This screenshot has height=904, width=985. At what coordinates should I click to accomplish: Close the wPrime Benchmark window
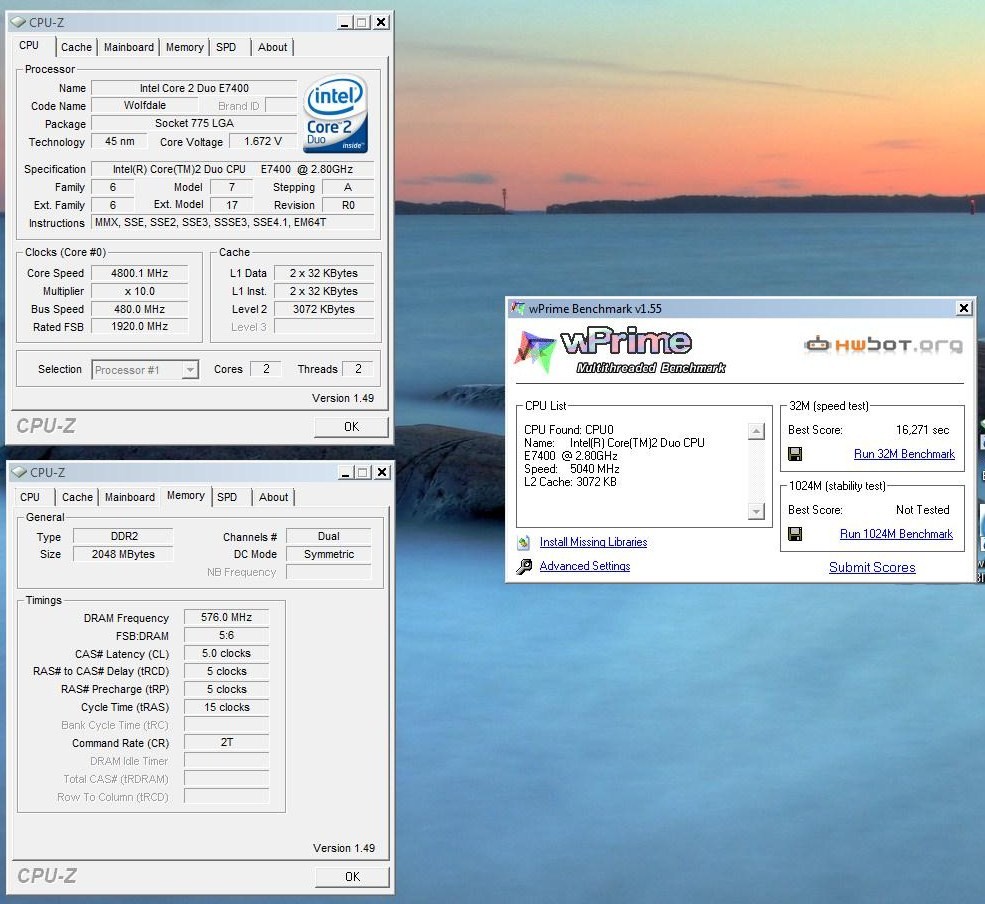964,308
